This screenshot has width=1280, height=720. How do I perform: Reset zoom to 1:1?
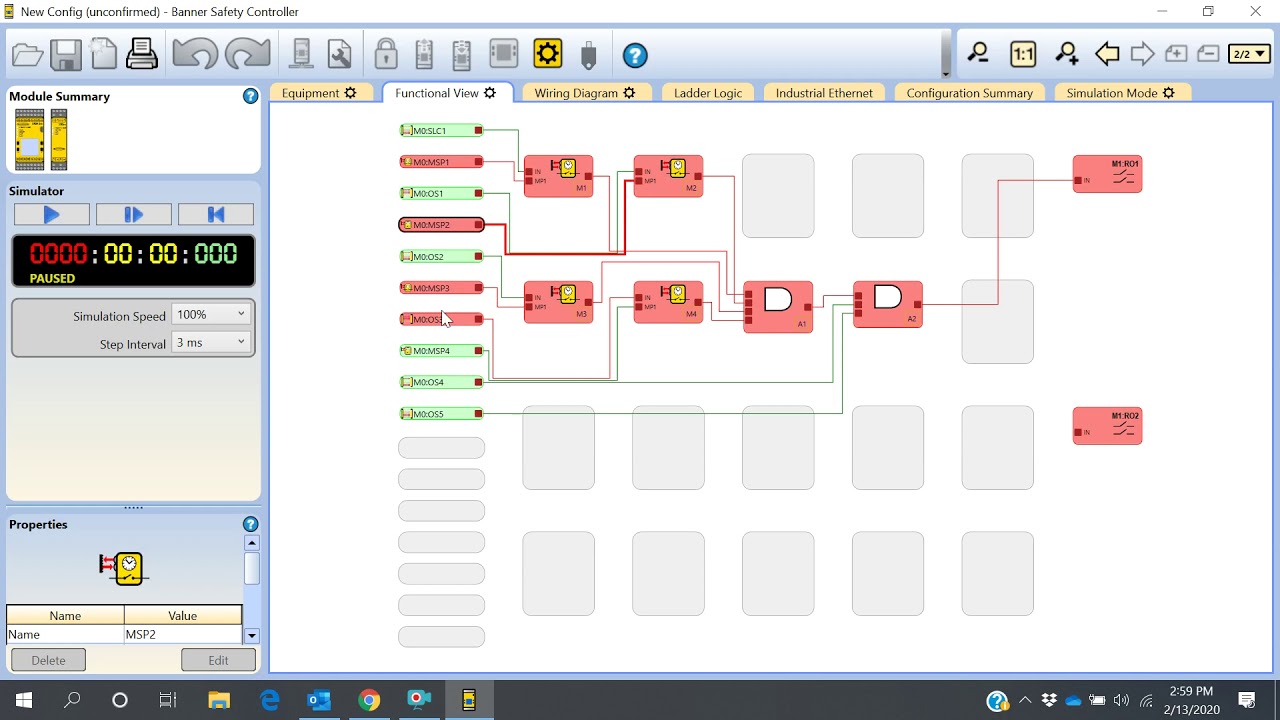pos(1023,54)
